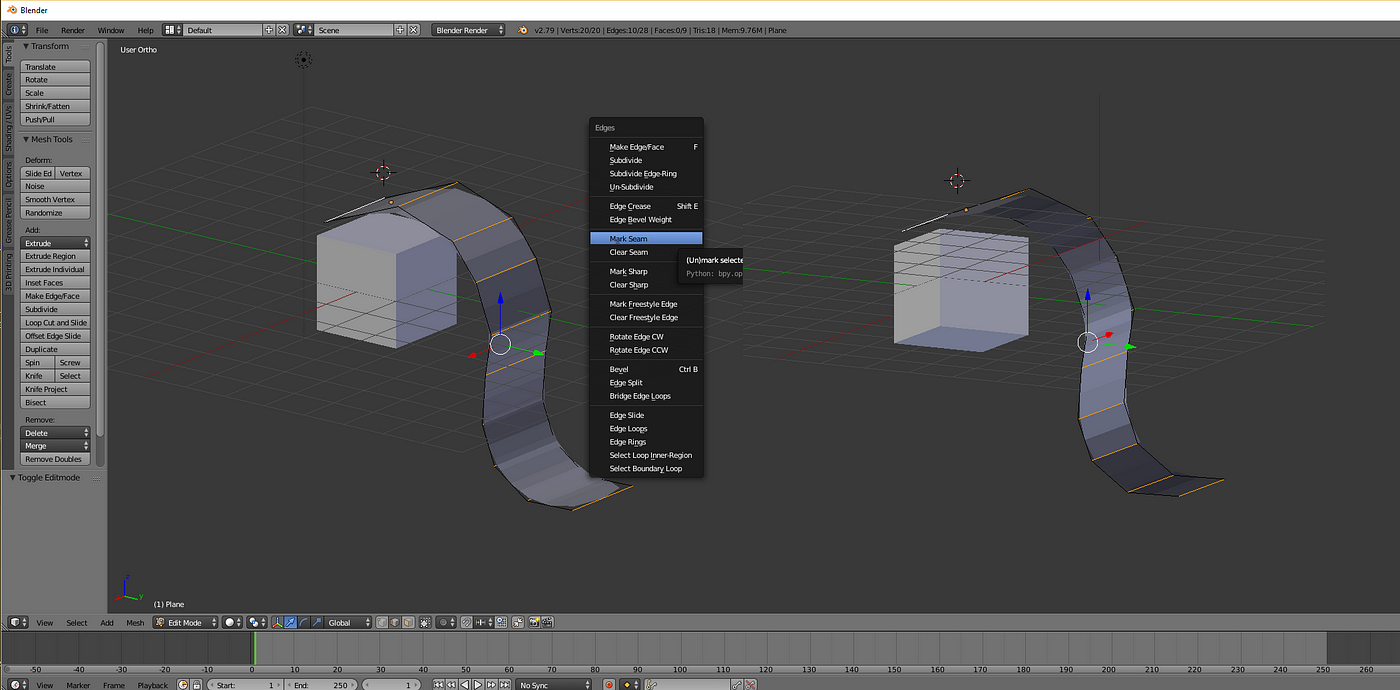Select the scale manipulator icon
Viewport: 1400px width, 690px height.
(317, 622)
